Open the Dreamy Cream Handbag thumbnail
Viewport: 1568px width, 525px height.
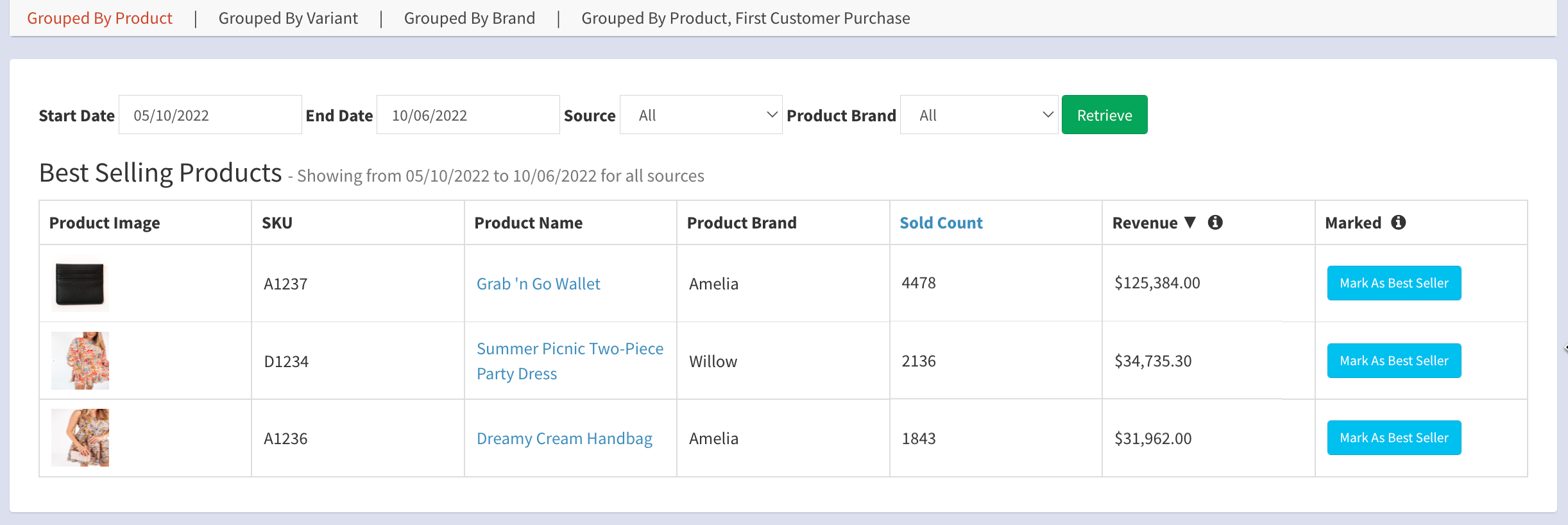pos(80,438)
